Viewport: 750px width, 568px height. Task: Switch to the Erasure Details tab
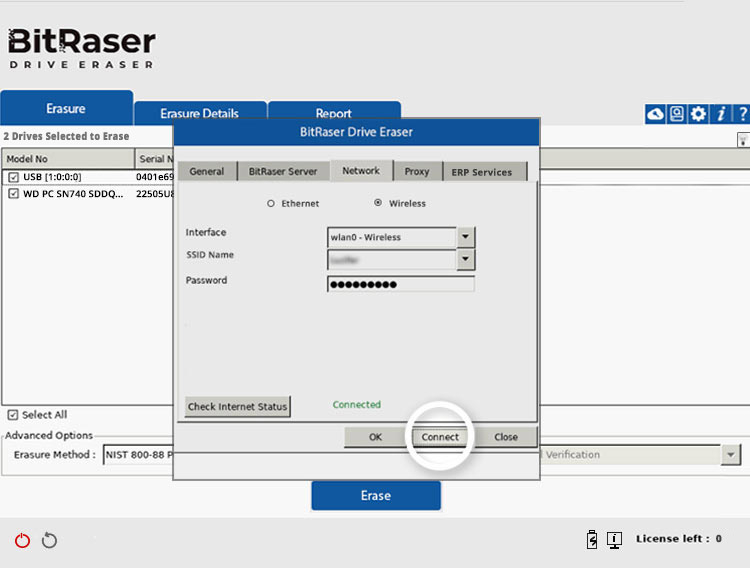[199, 112]
